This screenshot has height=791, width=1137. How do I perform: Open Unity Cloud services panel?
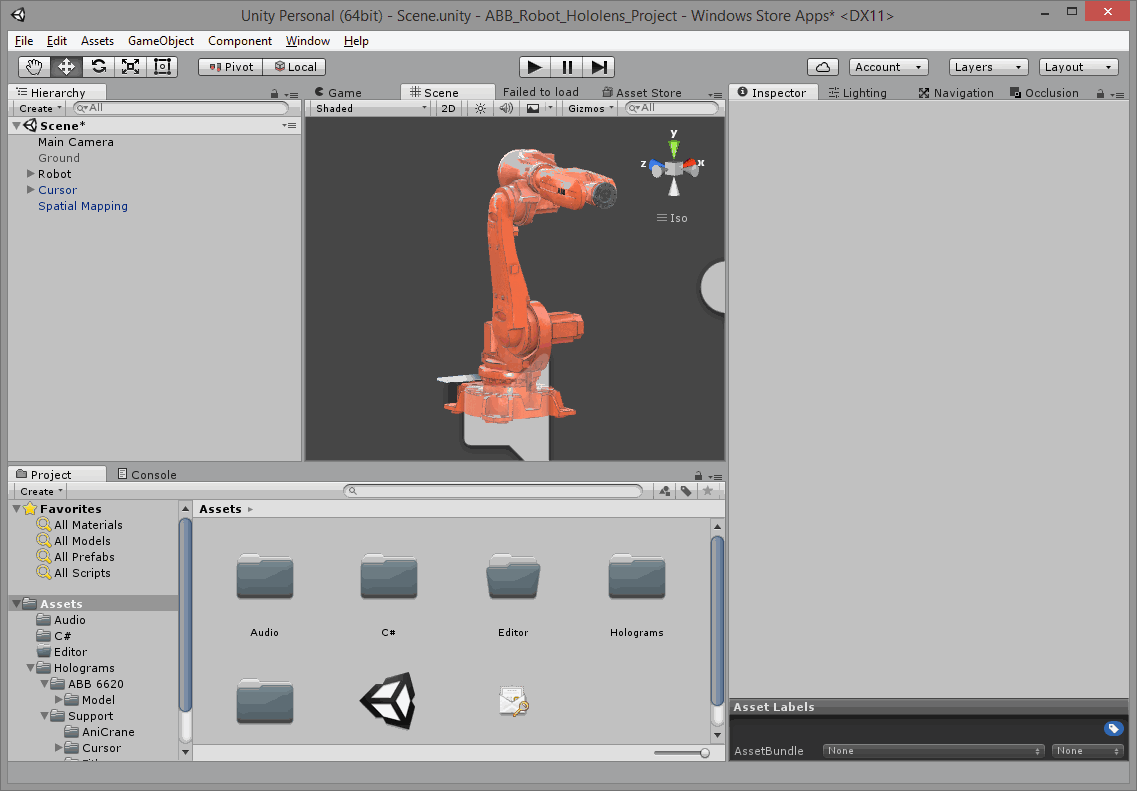tap(822, 66)
